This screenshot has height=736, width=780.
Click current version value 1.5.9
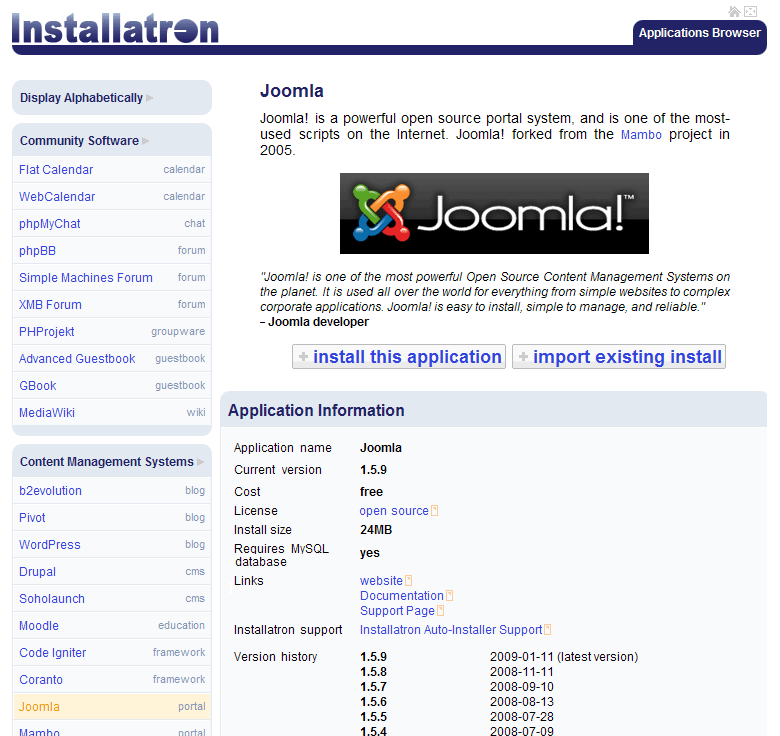(373, 469)
